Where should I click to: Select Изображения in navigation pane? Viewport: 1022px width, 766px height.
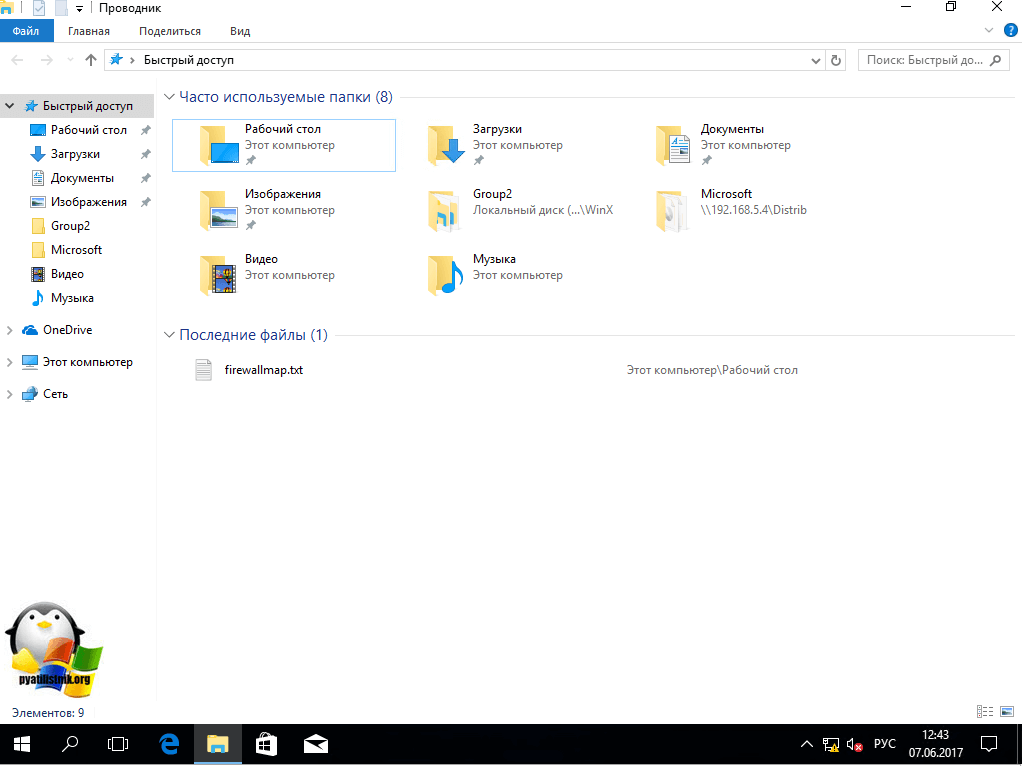[x=88, y=202]
